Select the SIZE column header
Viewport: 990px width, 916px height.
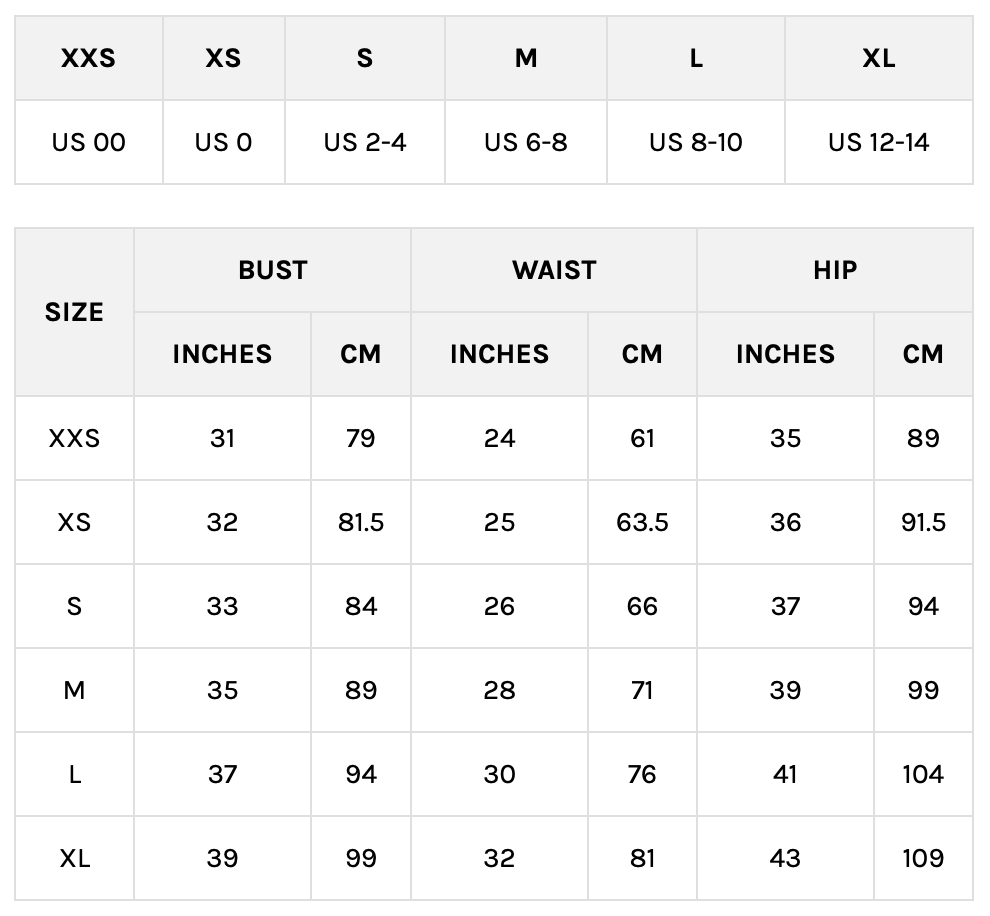tap(74, 312)
